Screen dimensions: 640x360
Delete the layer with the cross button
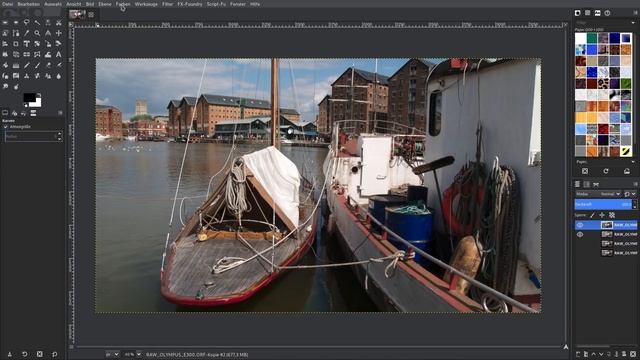coord(633,354)
